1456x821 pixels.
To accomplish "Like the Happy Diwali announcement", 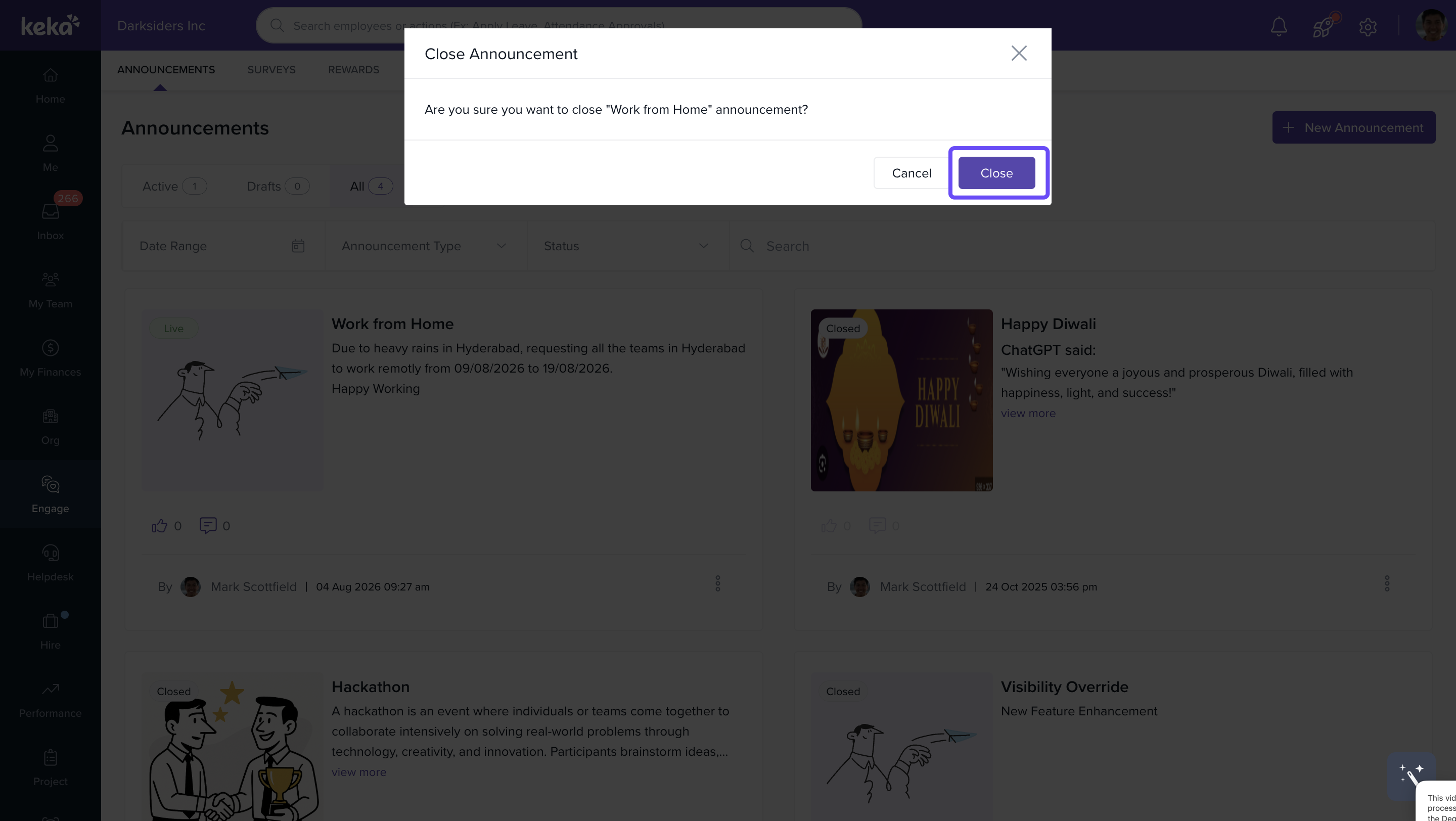I will [829, 525].
